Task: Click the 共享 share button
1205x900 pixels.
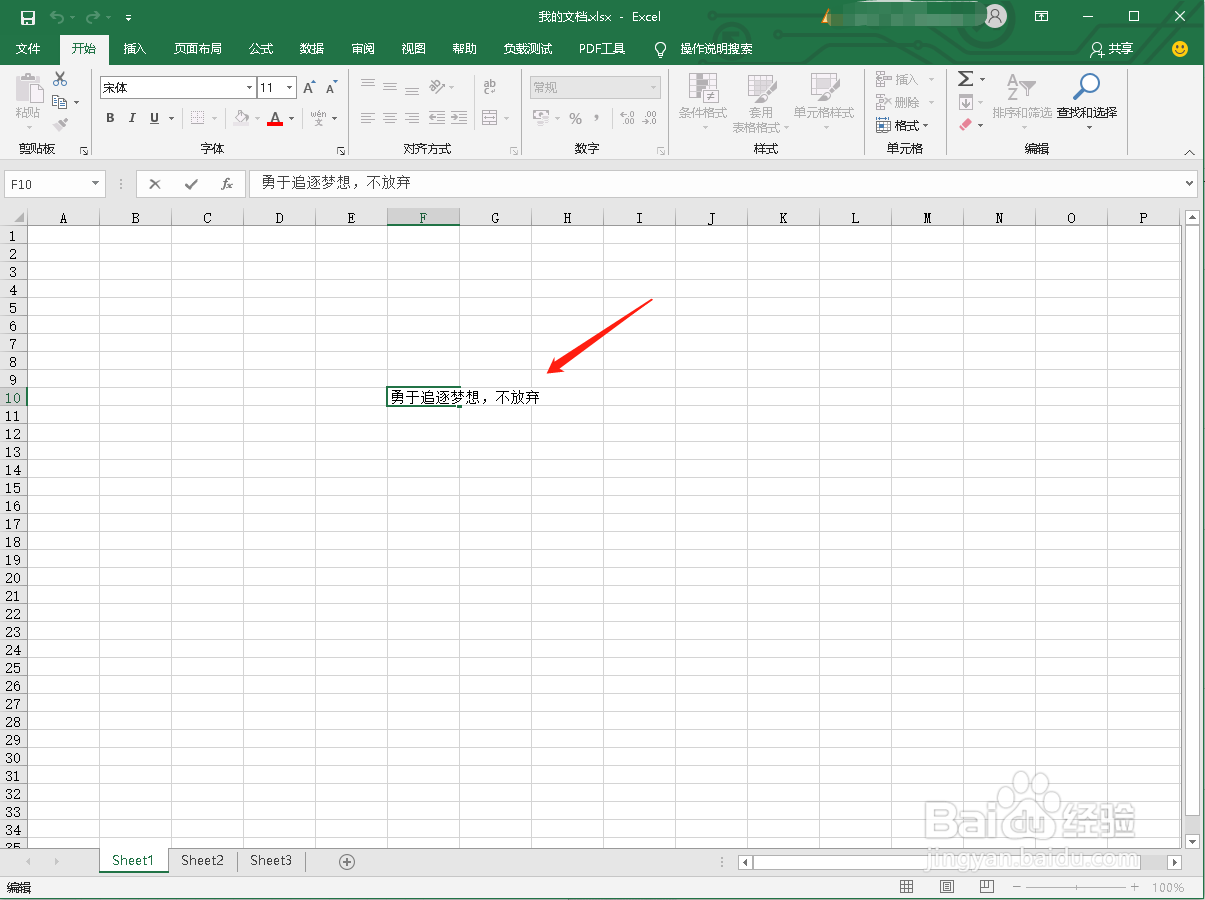Action: point(1112,49)
